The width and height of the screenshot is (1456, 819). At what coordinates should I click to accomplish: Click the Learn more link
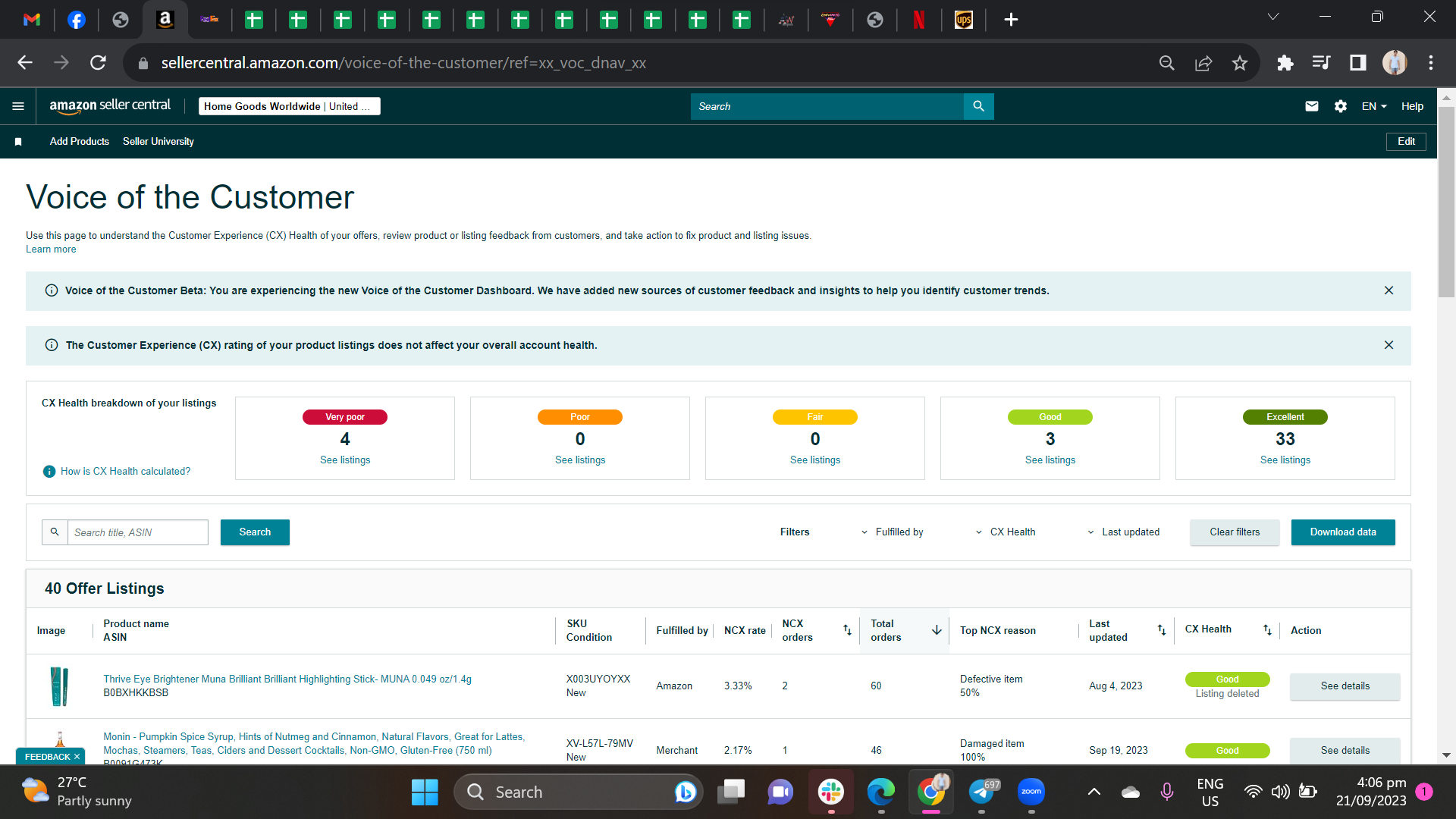[51, 249]
